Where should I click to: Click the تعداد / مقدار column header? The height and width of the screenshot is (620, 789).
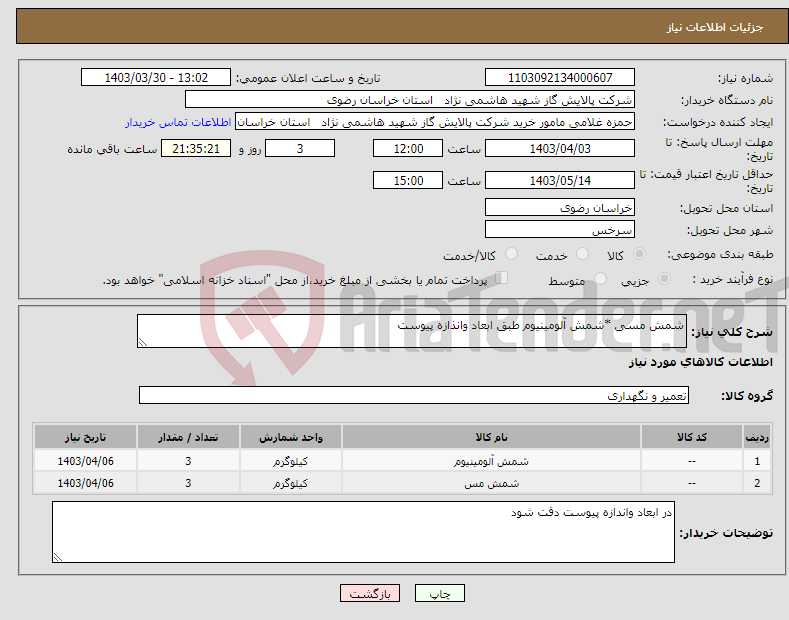(188, 437)
